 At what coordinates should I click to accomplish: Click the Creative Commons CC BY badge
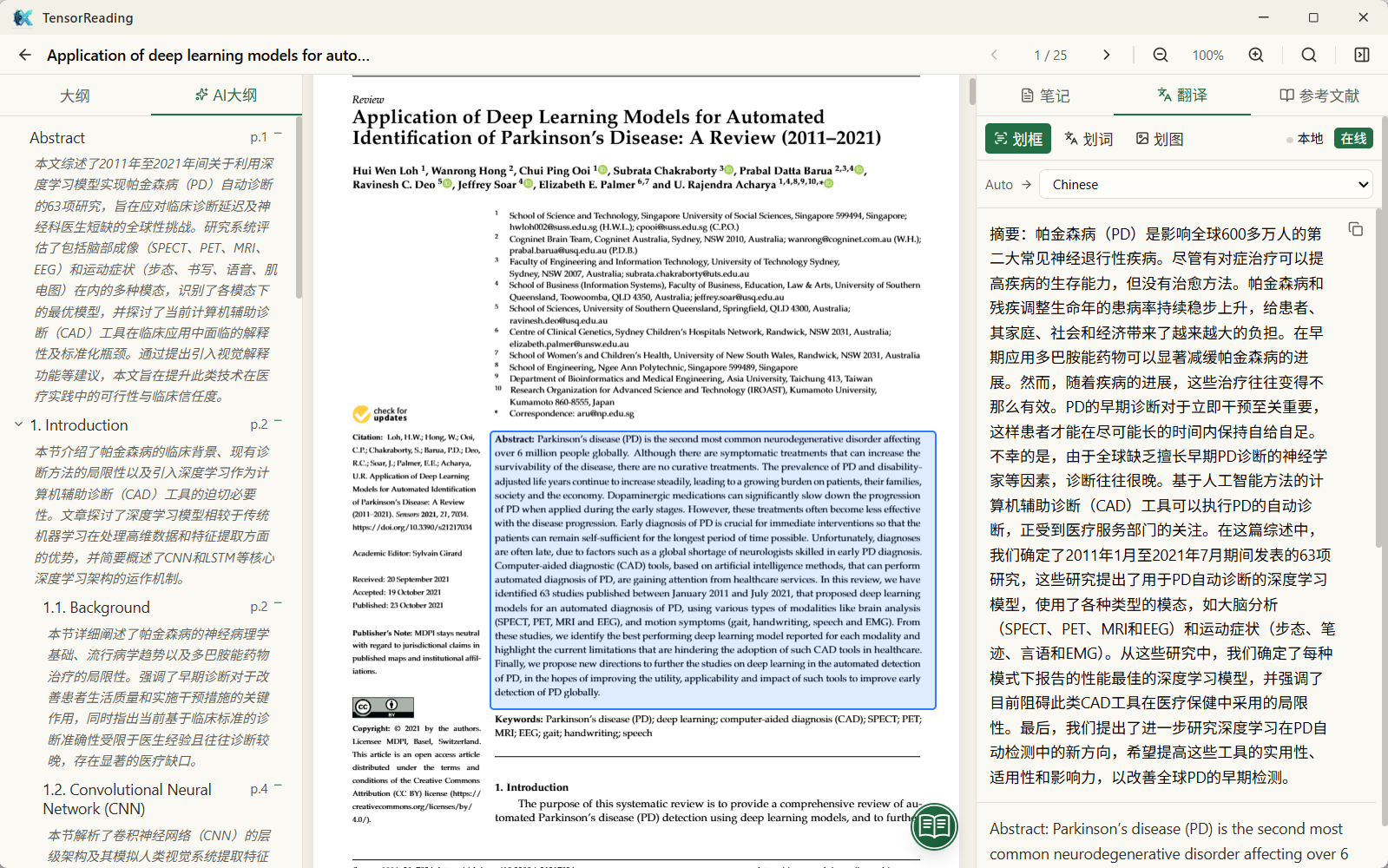(383, 707)
